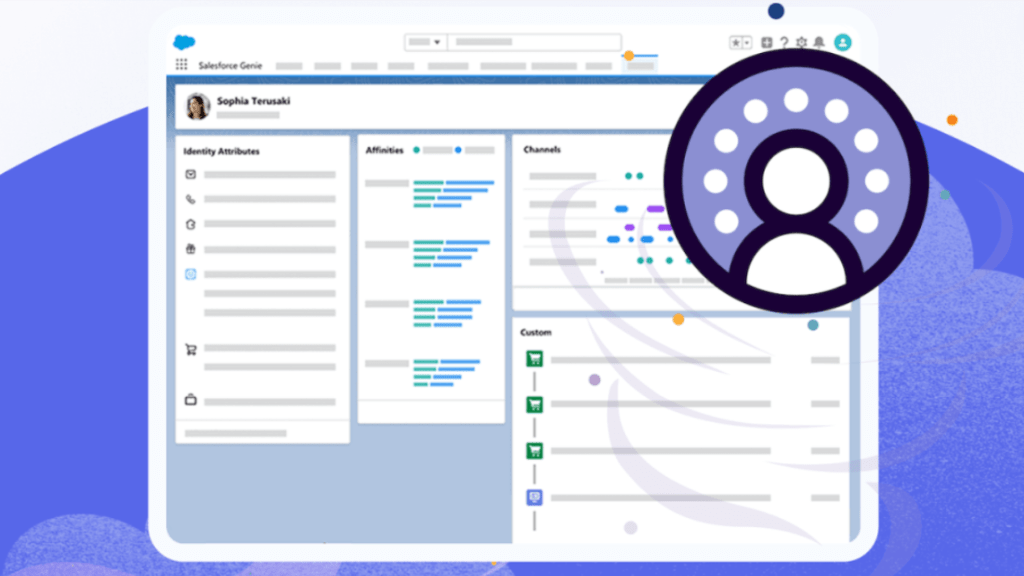Open the App Launcher grid icon
This screenshot has width=1024, height=576.
[x=181, y=64]
